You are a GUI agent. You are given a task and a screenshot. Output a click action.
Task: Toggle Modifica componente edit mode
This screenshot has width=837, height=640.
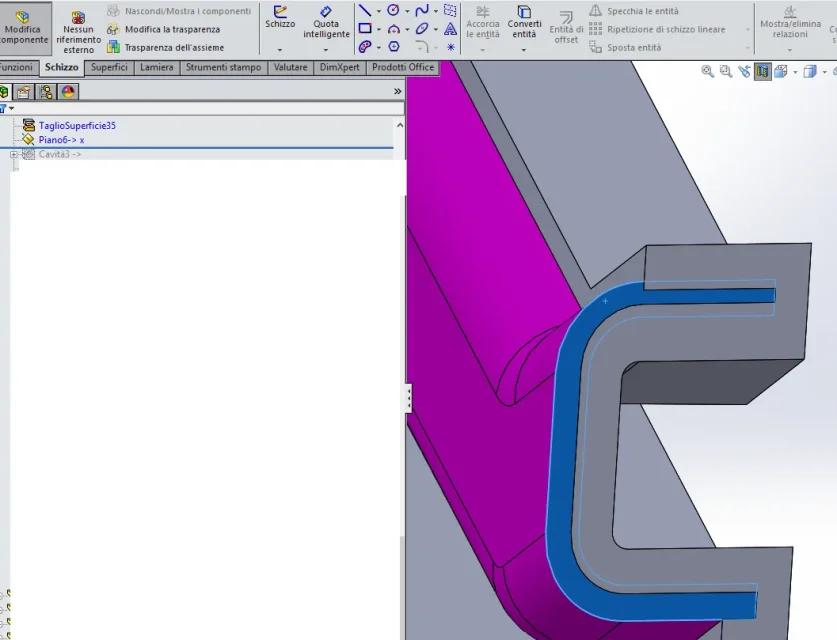click(x=25, y=28)
